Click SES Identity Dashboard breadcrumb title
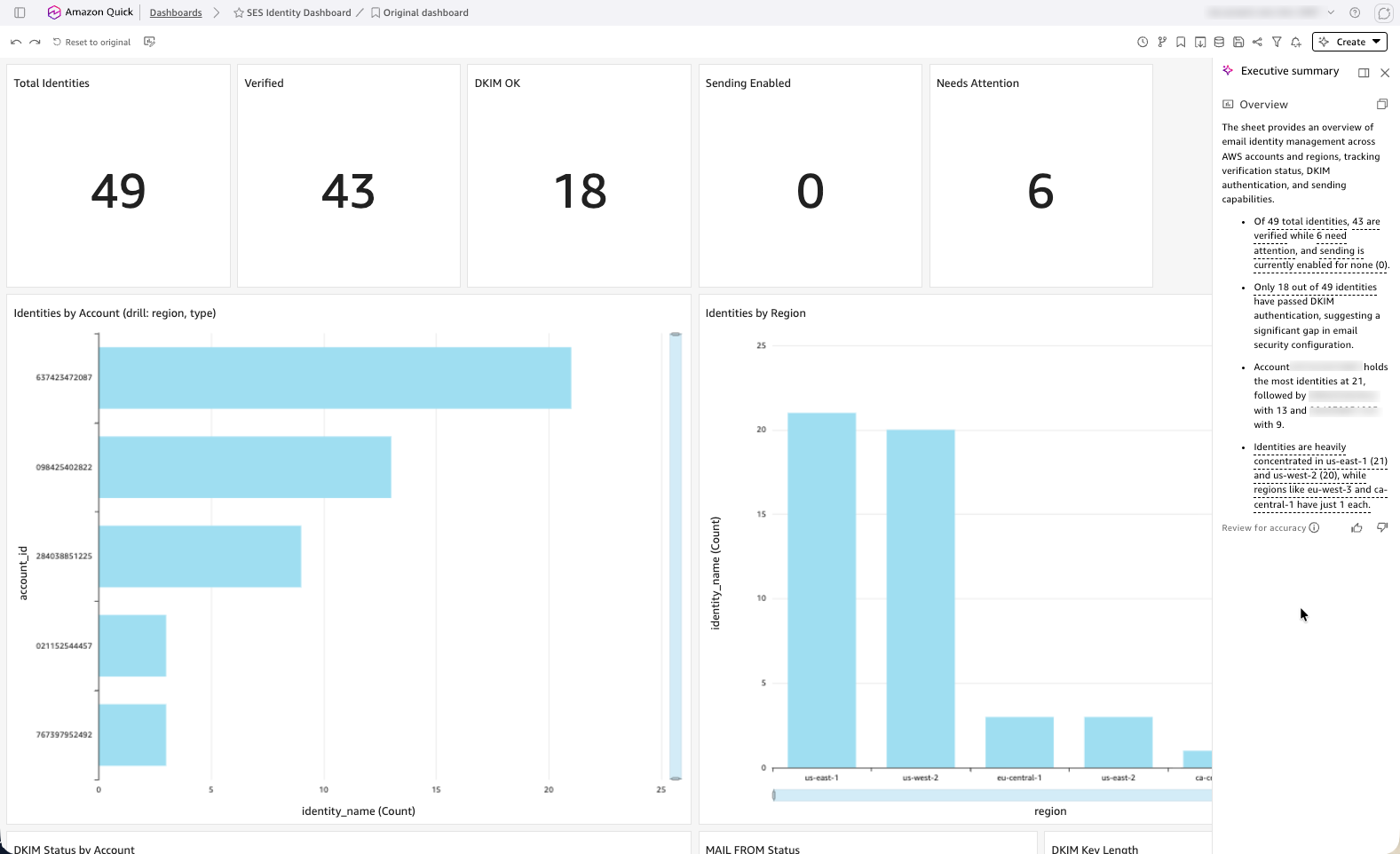 pyautogui.click(x=299, y=12)
